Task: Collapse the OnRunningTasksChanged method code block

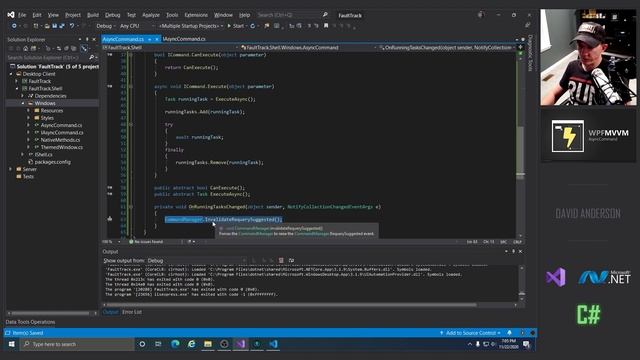Action: (x=131, y=207)
